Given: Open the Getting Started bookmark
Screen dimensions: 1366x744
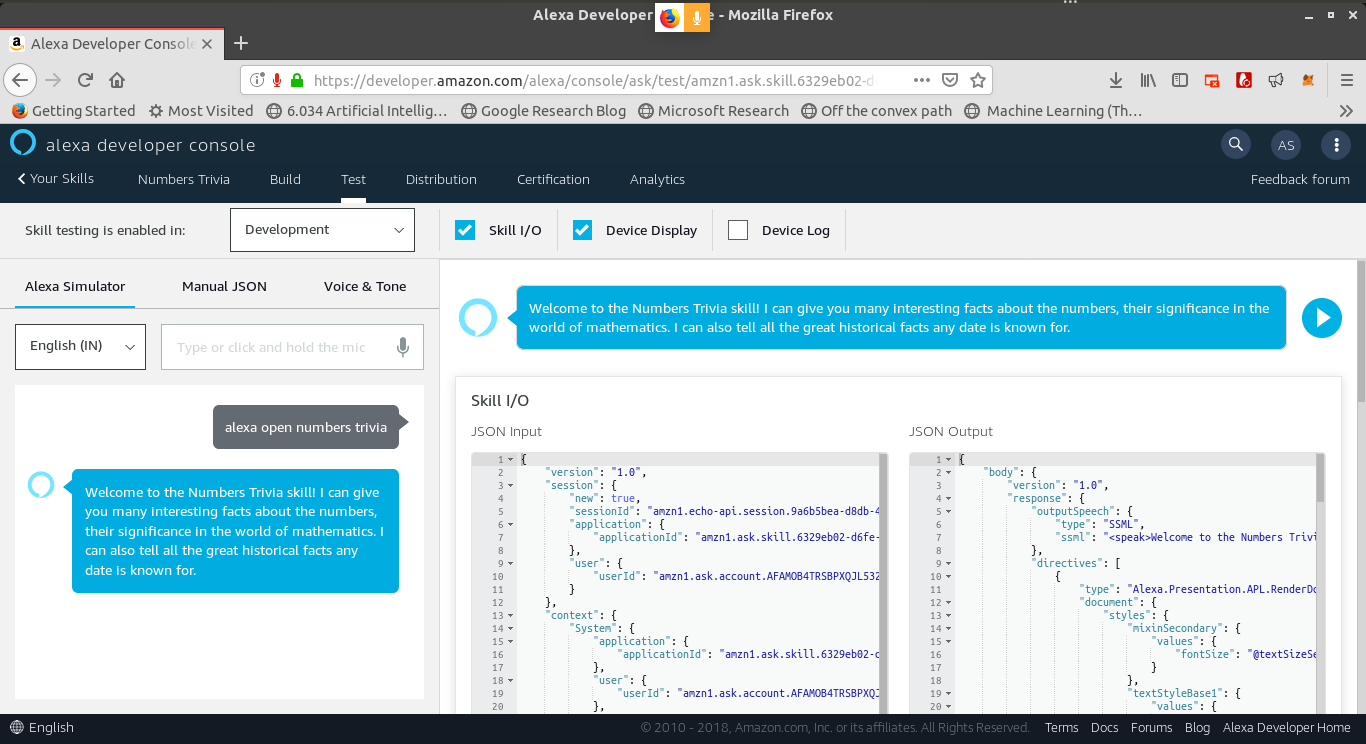Looking at the screenshot, I should (73, 111).
